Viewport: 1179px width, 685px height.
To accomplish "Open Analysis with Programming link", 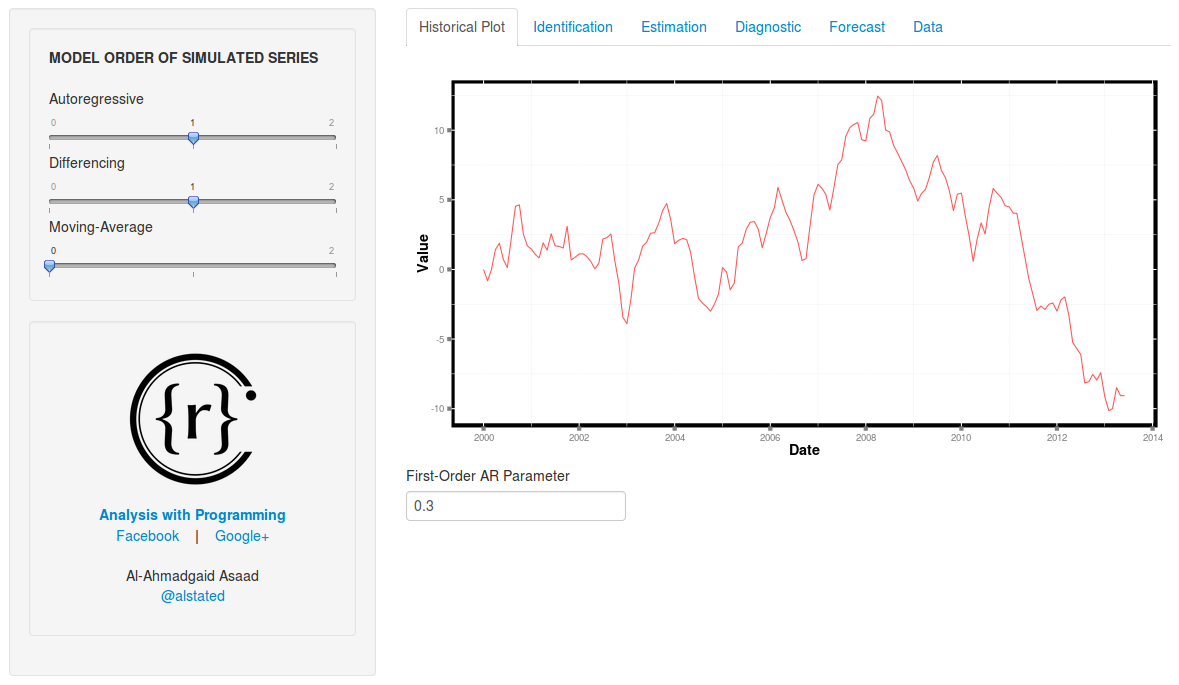I will (192, 515).
